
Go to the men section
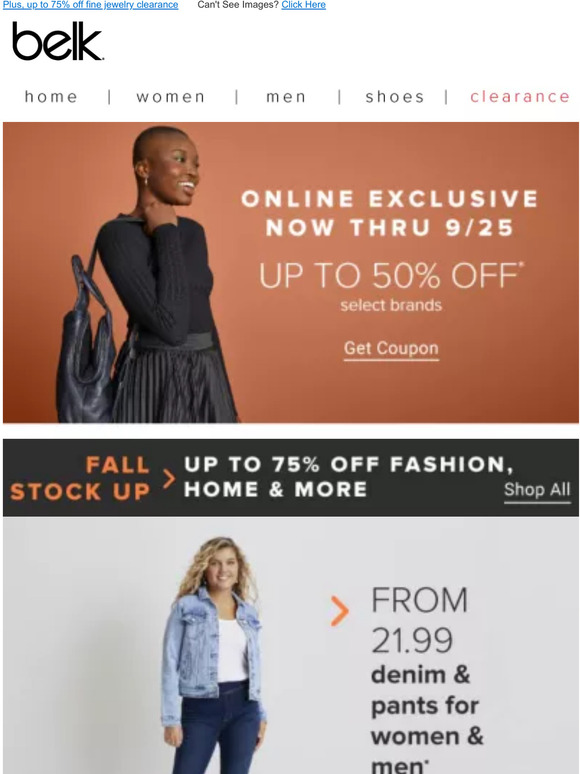[286, 96]
